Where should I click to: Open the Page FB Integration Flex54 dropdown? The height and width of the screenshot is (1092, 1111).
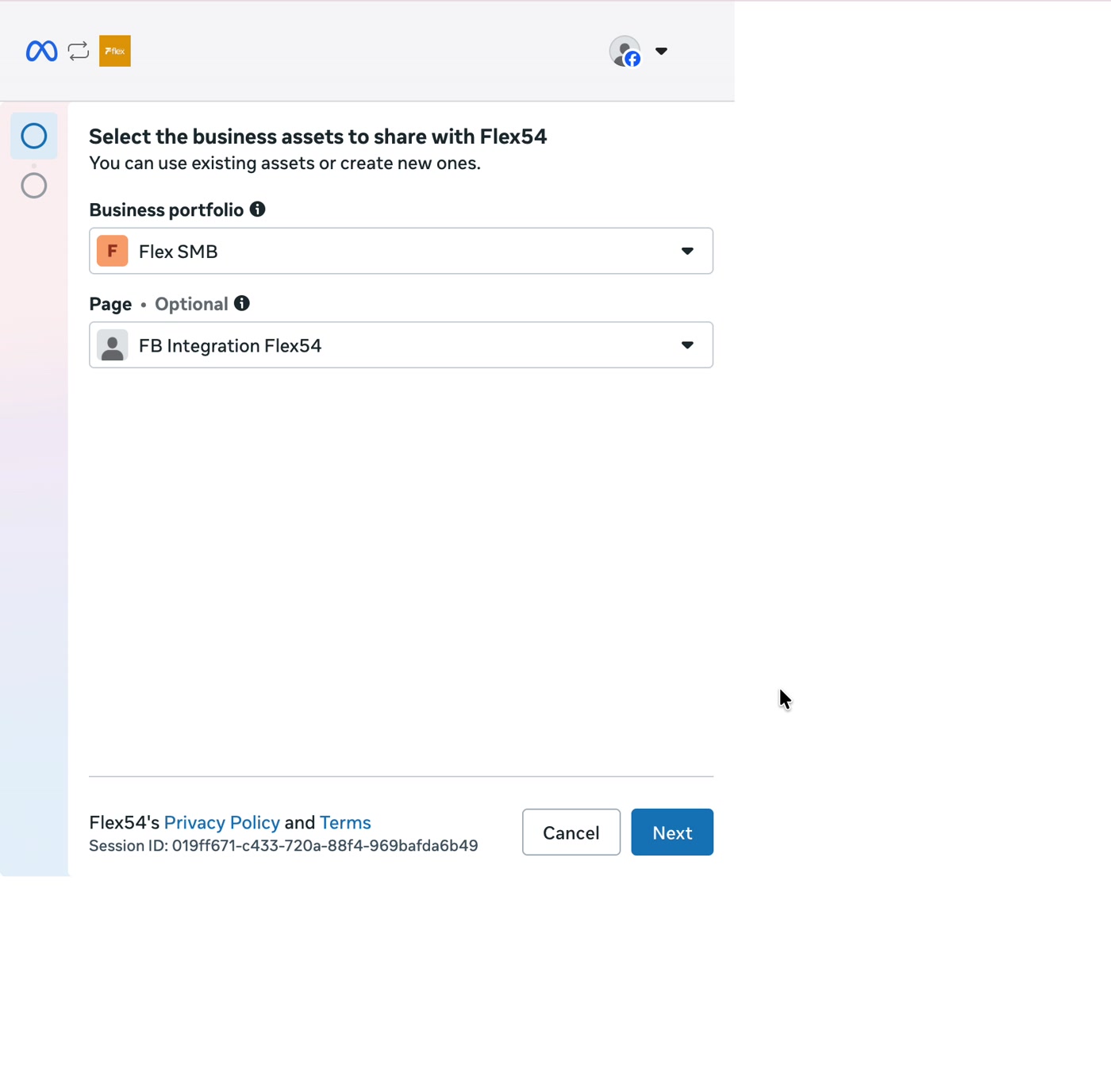coord(401,345)
